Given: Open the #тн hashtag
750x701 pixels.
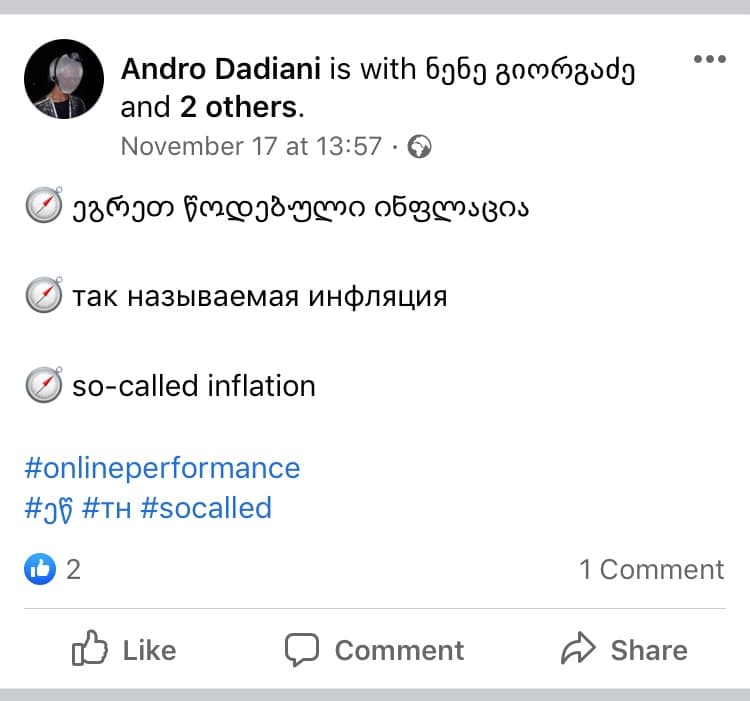Looking at the screenshot, I should (106, 509).
